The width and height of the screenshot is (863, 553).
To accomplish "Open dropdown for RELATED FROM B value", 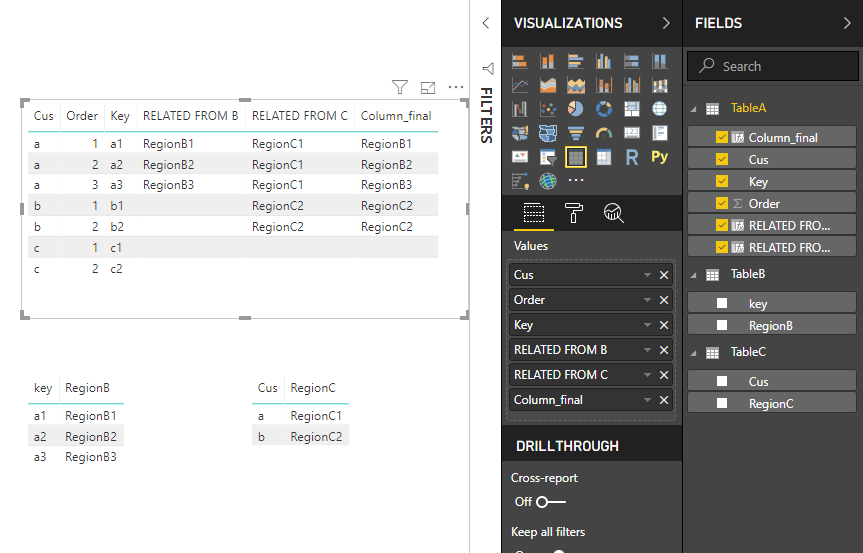I will 647,350.
